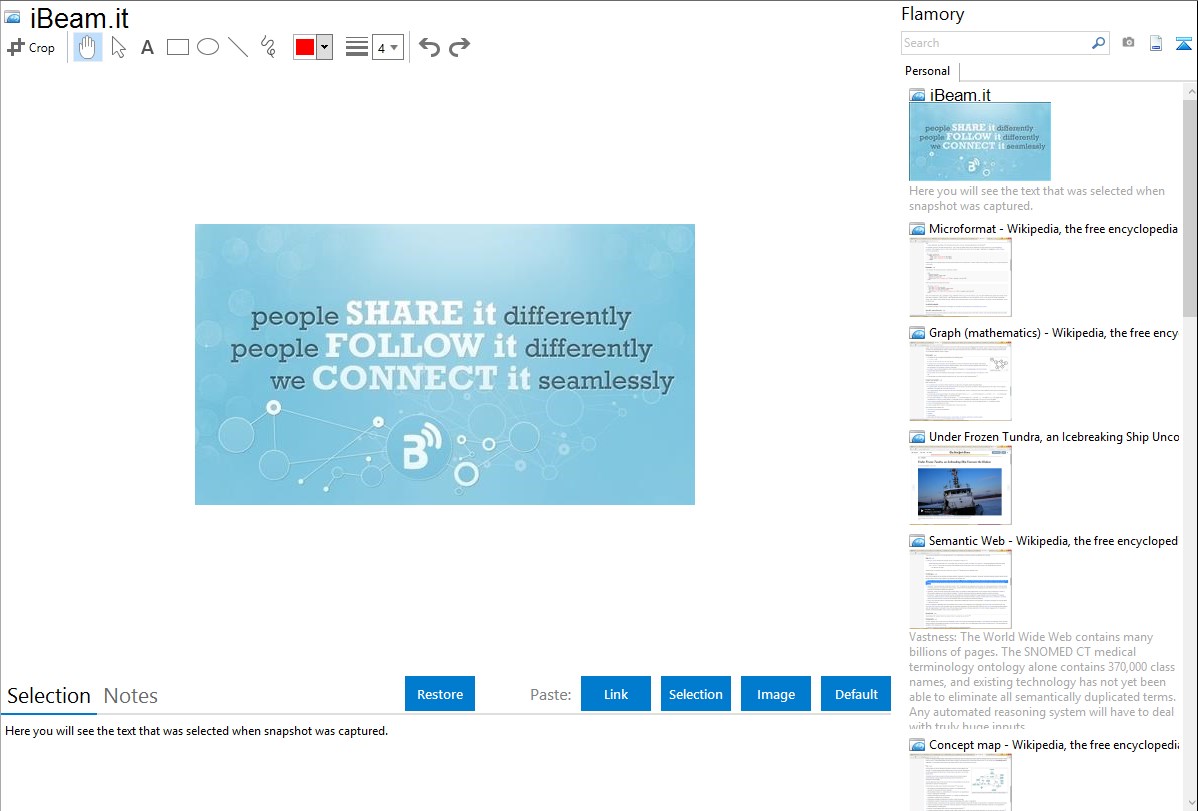The height and width of the screenshot is (811, 1198).
Task: Click the icon beside Graph (mathematics) entry
Action: click(x=917, y=333)
